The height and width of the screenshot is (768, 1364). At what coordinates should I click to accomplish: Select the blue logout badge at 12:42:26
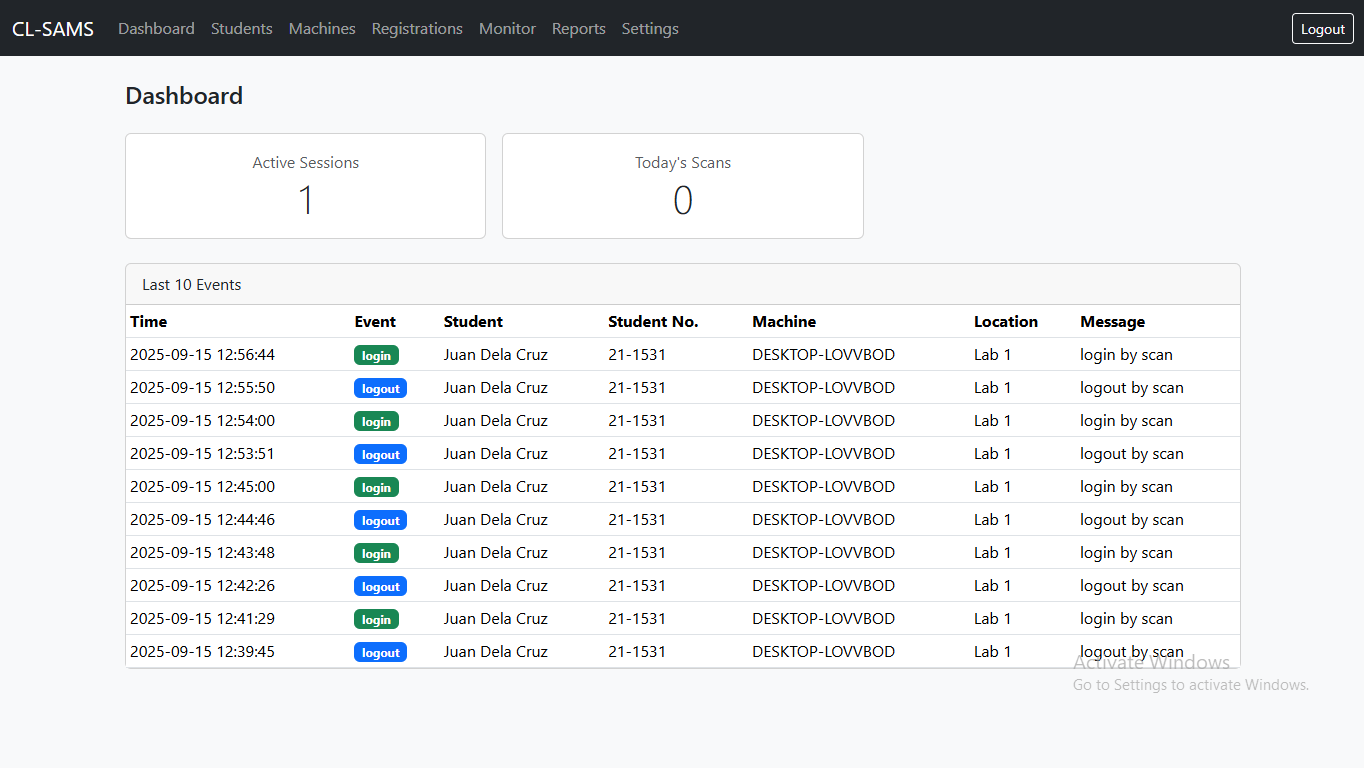click(x=380, y=586)
